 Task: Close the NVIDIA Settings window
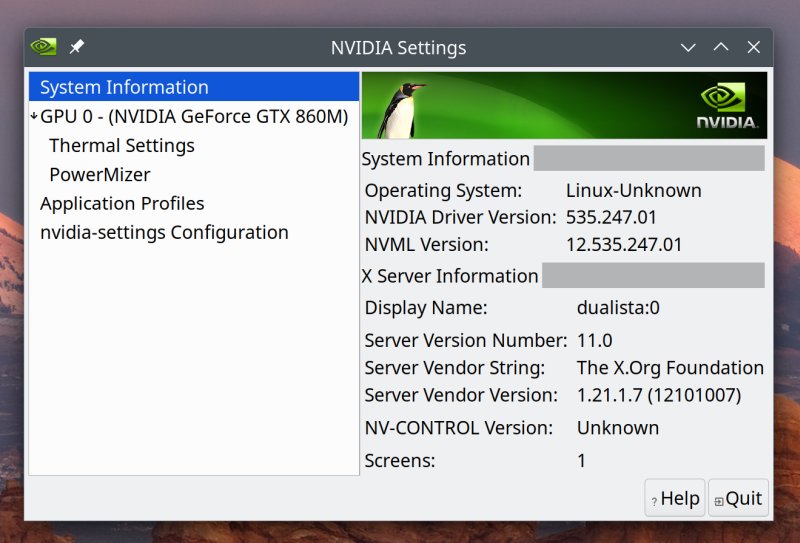754,47
